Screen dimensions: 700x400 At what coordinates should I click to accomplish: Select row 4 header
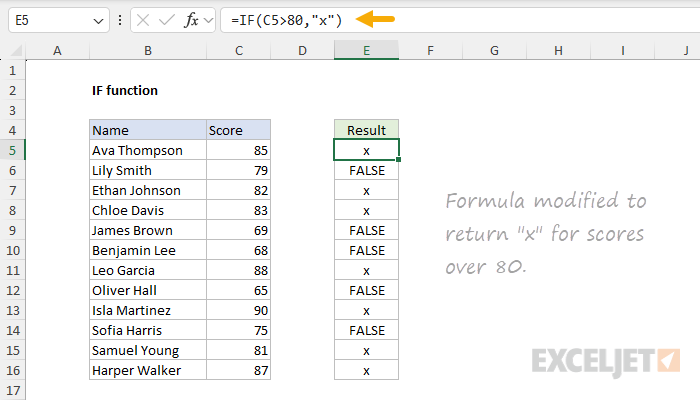(12, 130)
